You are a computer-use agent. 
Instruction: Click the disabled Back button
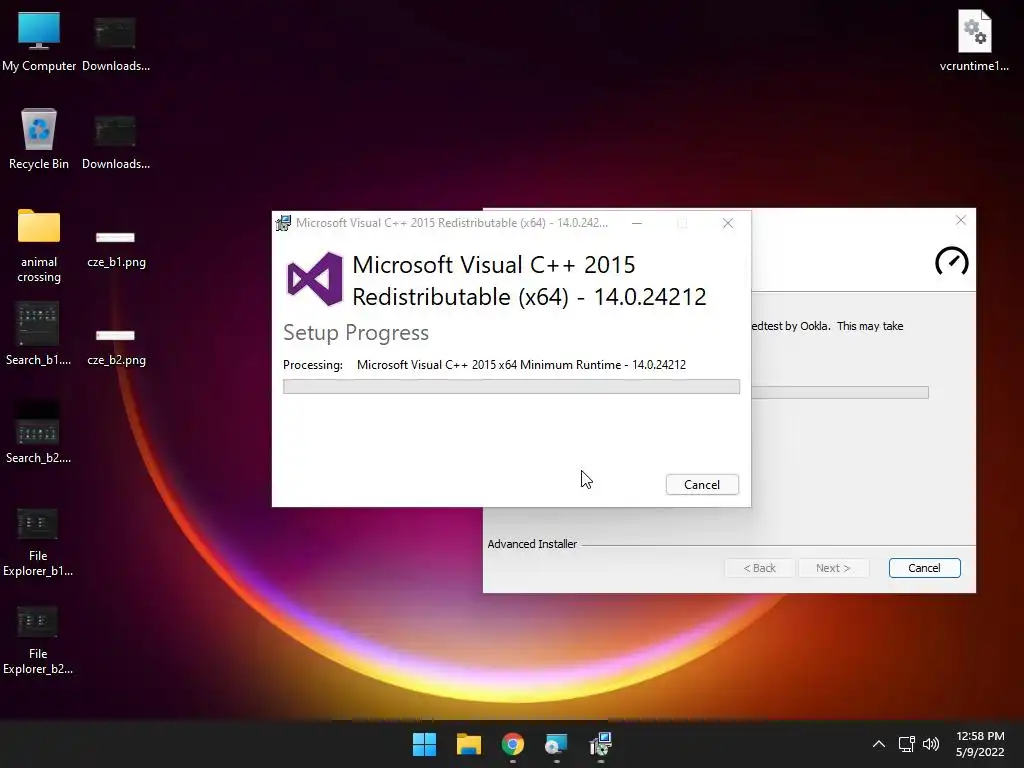pos(760,568)
